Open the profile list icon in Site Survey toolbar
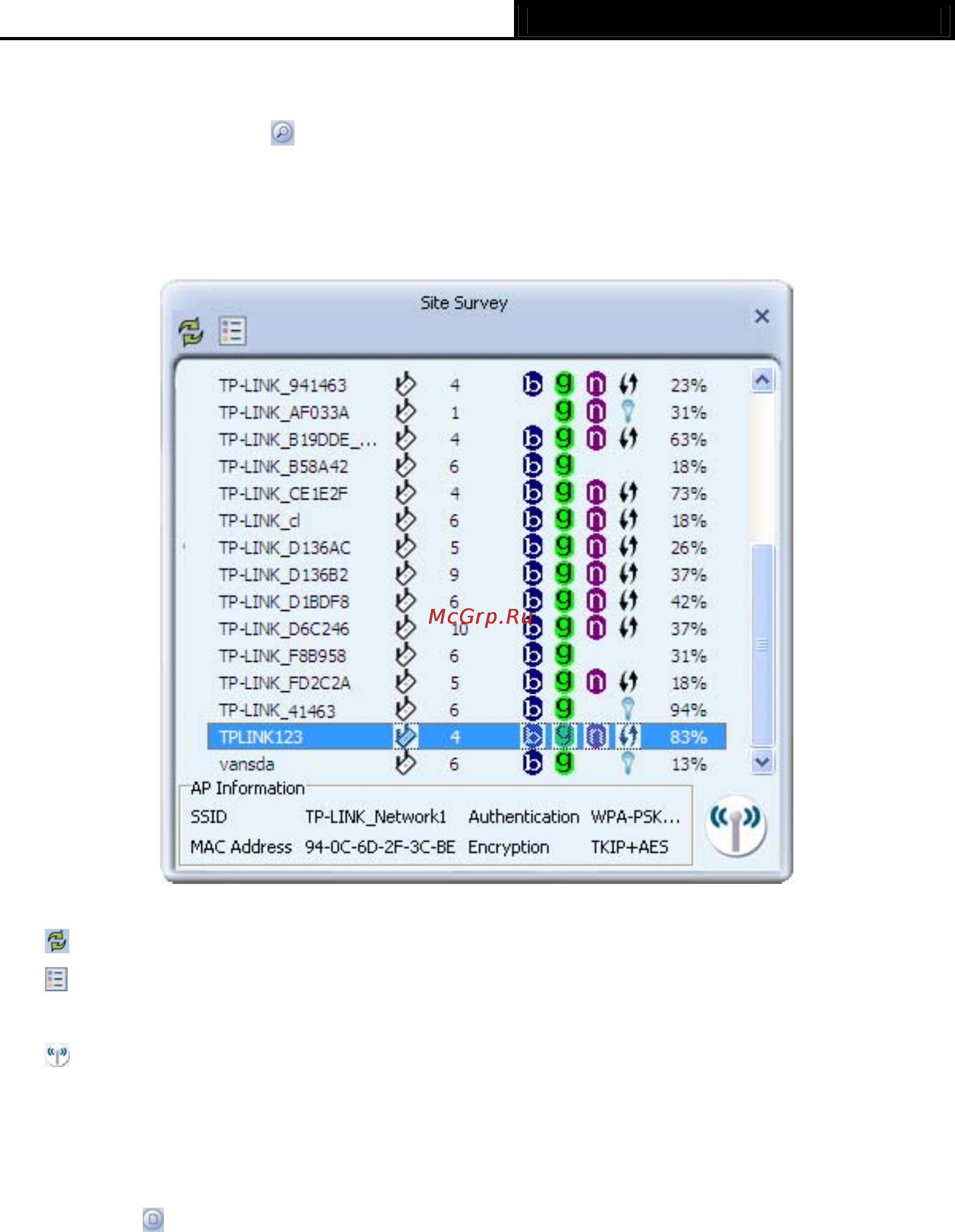This screenshot has width=955, height=1232. click(x=232, y=331)
